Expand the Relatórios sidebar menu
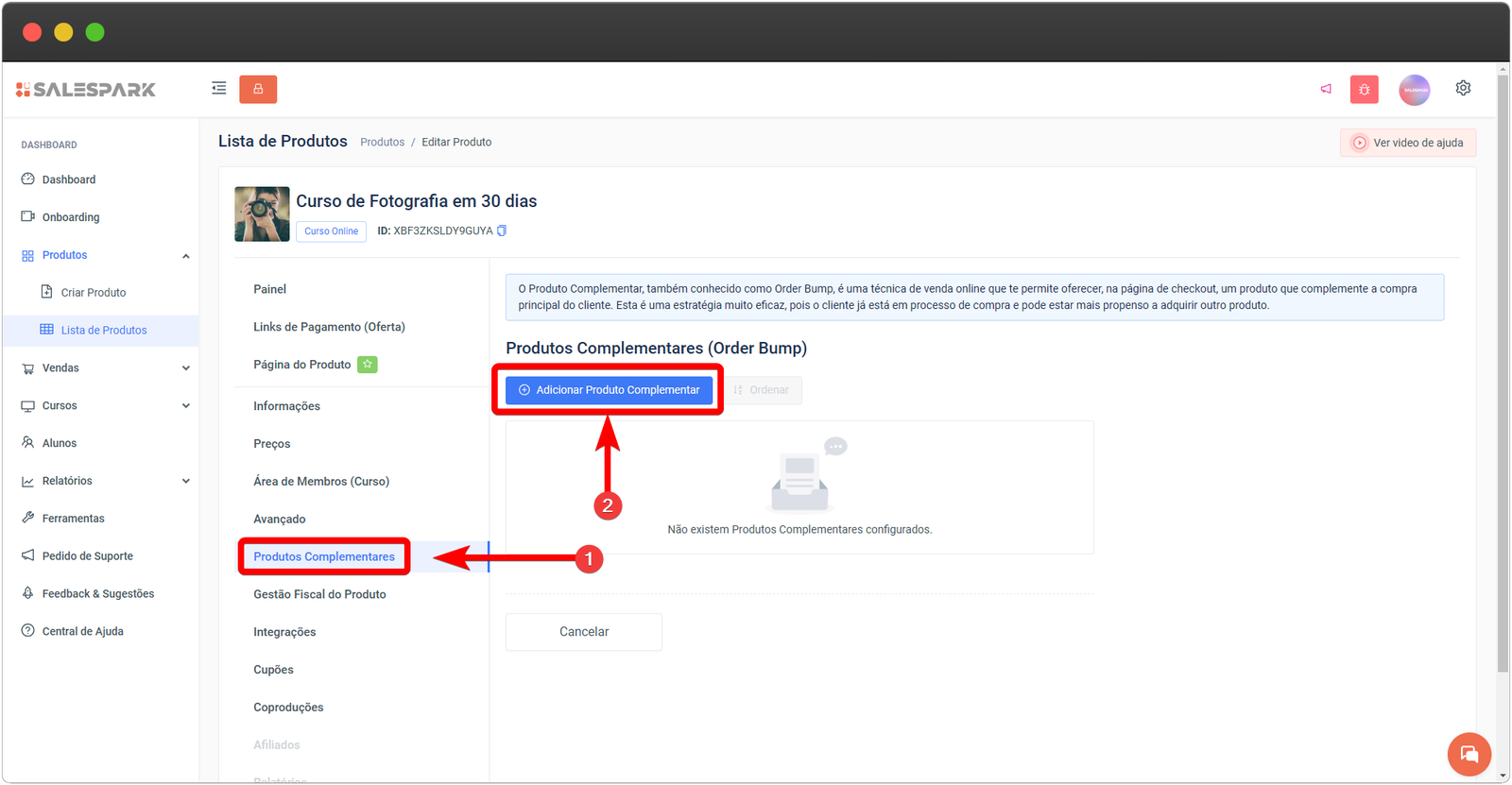The height and width of the screenshot is (785, 1512). click(185, 481)
